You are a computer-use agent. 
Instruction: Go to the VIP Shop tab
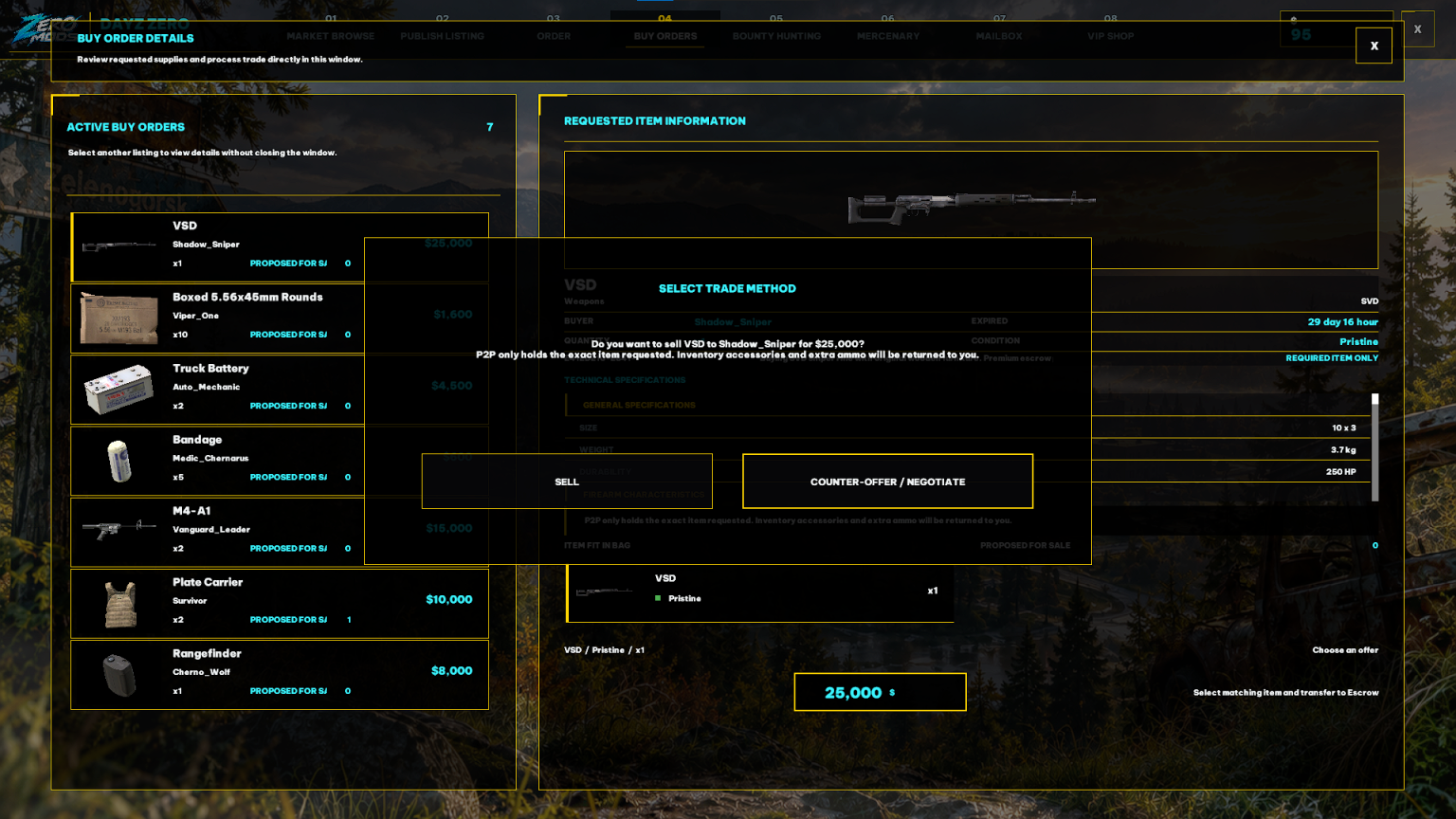click(1110, 36)
